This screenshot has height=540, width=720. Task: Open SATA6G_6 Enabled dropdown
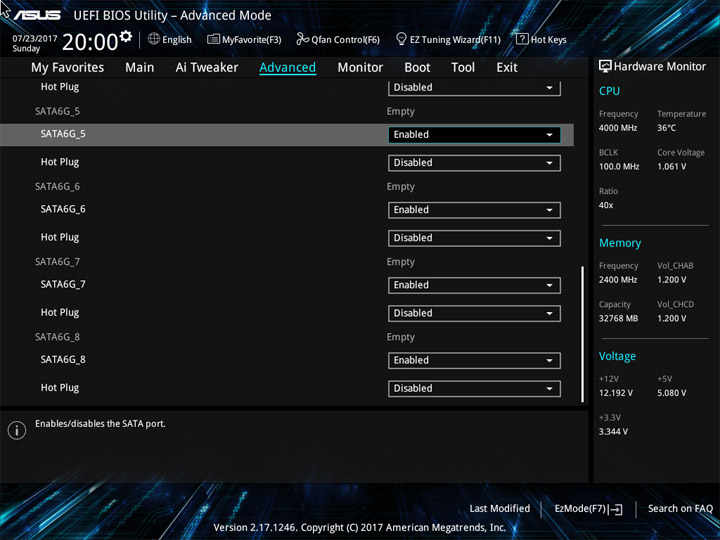474,210
